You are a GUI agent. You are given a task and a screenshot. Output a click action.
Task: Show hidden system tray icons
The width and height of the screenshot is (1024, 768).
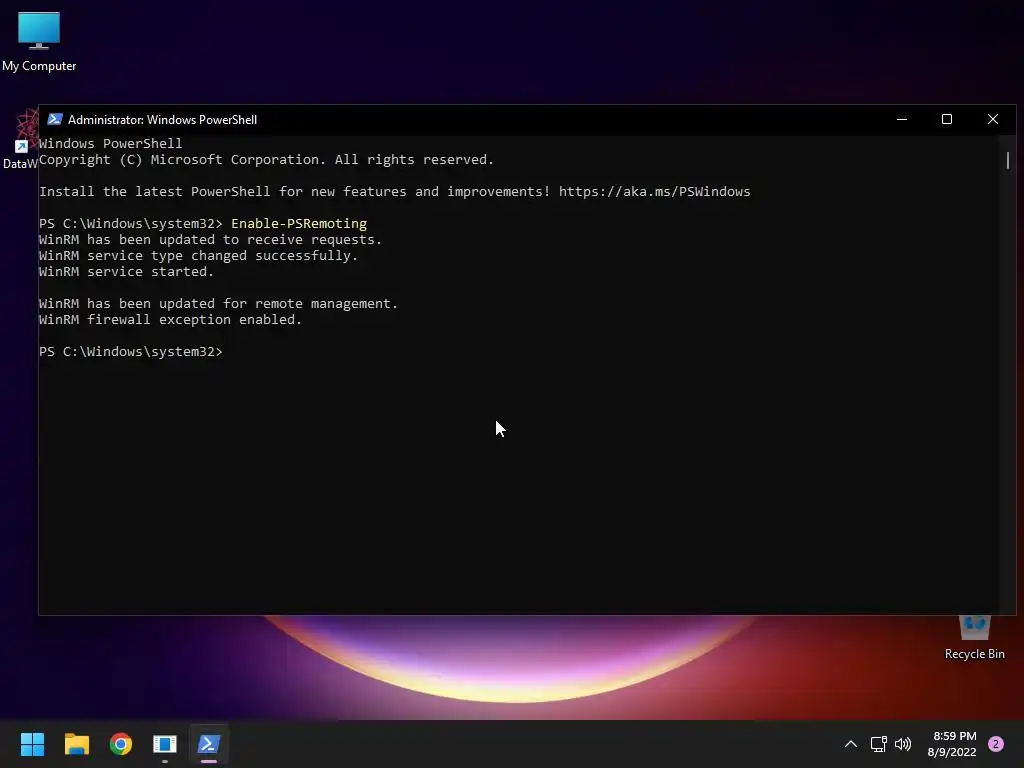point(851,744)
